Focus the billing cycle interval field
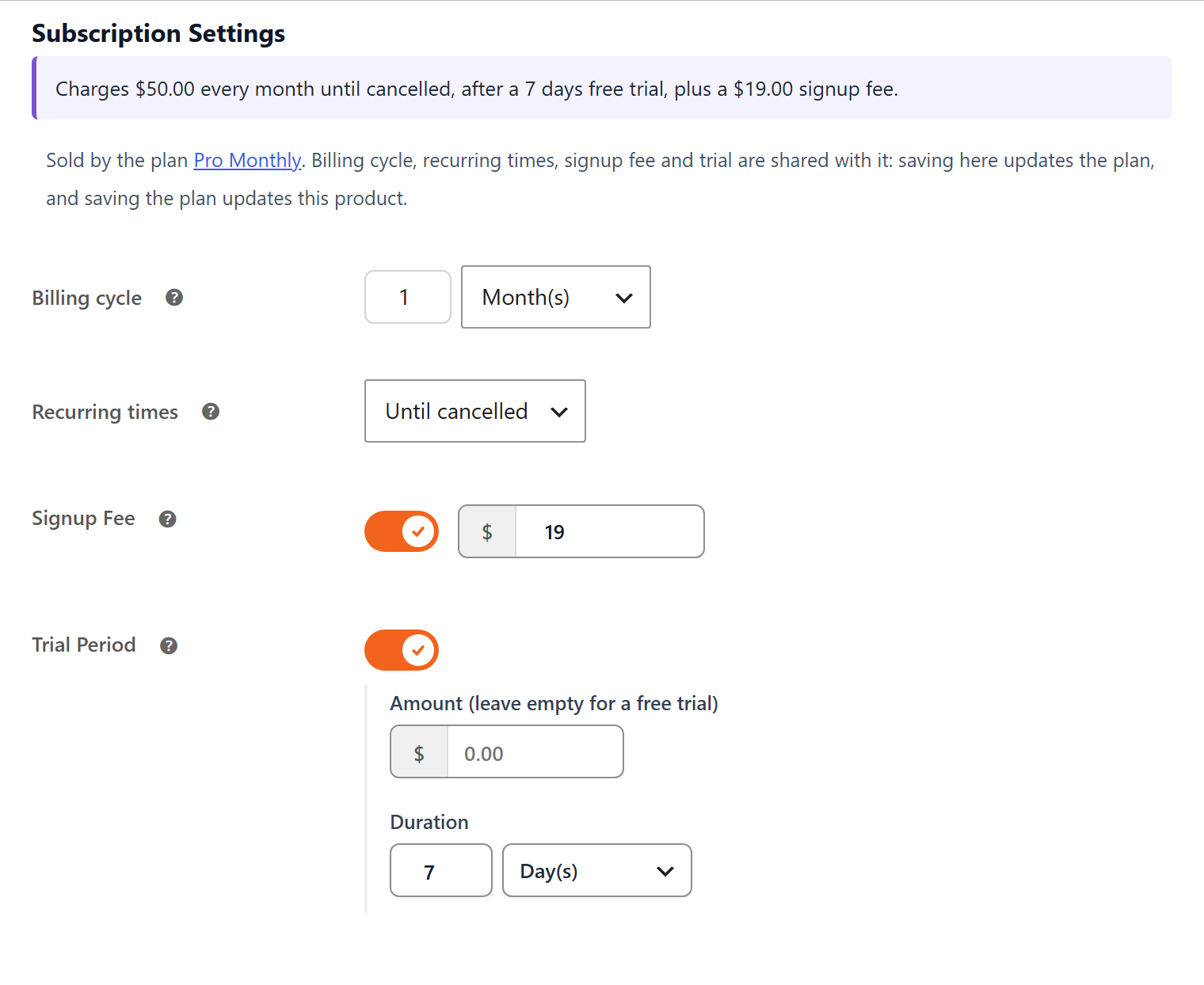 pyautogui.click(x=408, y=297)
